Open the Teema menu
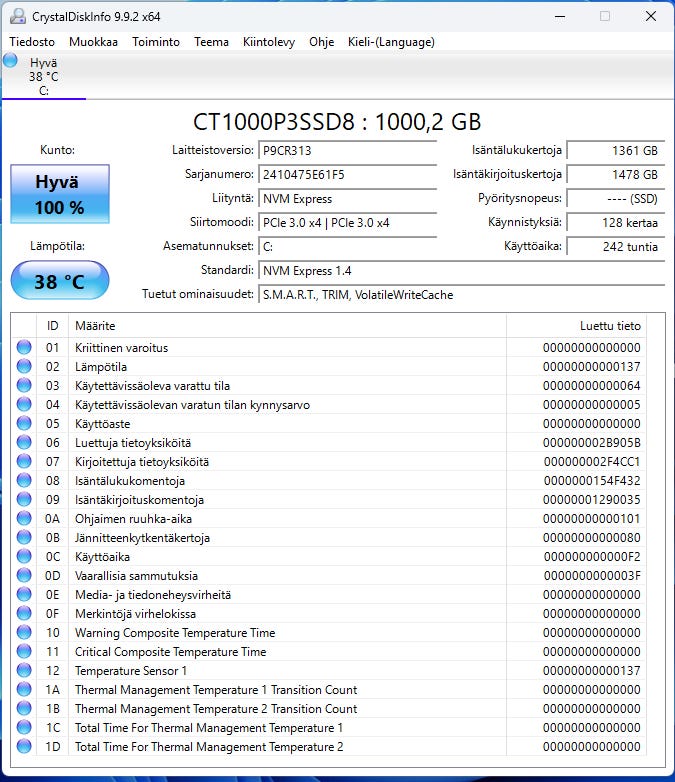Image resolution: width=675 pixels, height=782 pixels. tap(212, 42)
